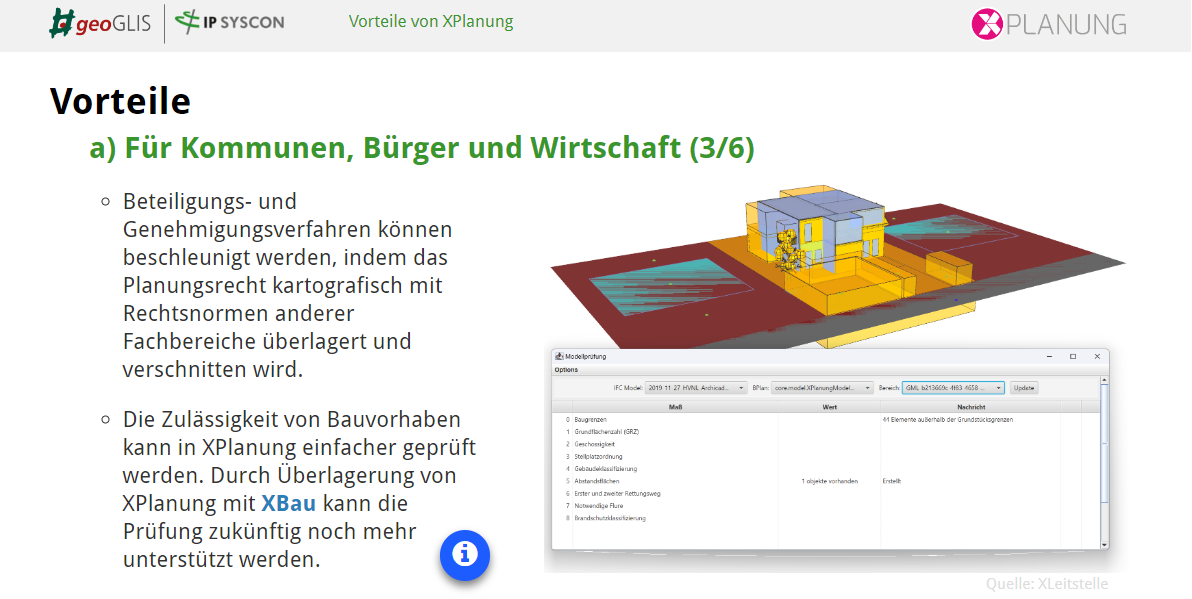Click the Maß column header
This screenshot has height=599, width=1192.
[678, 407]
